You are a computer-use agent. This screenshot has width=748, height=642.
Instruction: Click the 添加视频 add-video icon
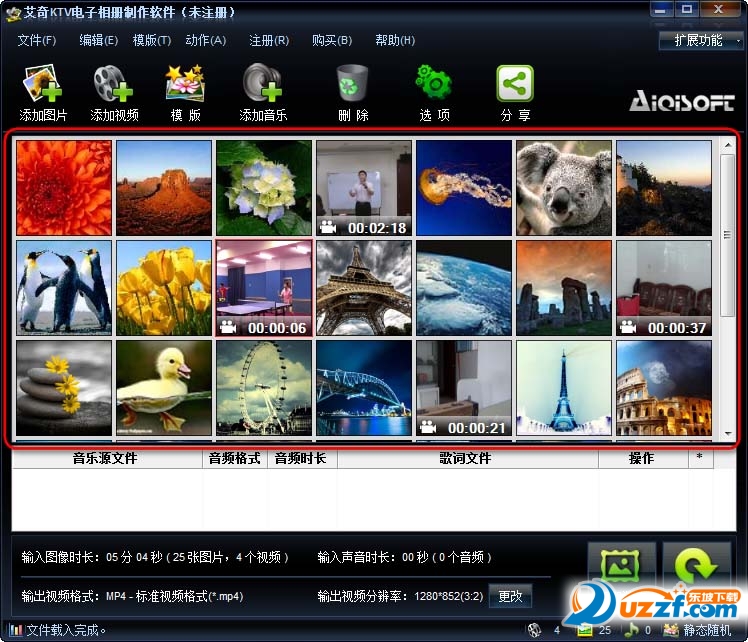coord(114,84)
